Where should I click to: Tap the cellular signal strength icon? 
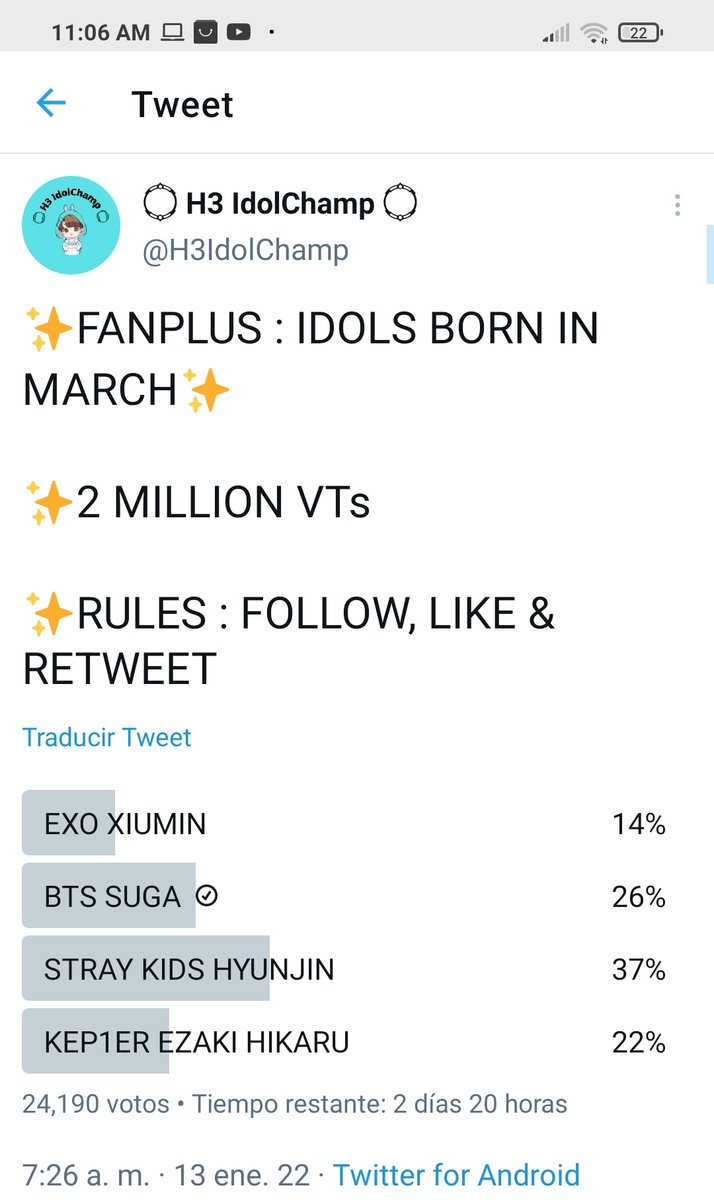556,33
